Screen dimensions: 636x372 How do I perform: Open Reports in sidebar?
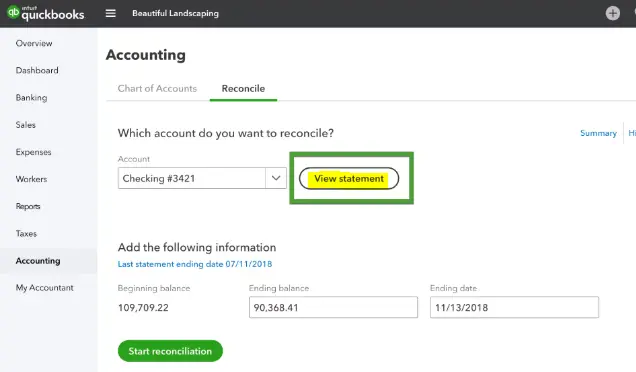click(x=28, y=206)
